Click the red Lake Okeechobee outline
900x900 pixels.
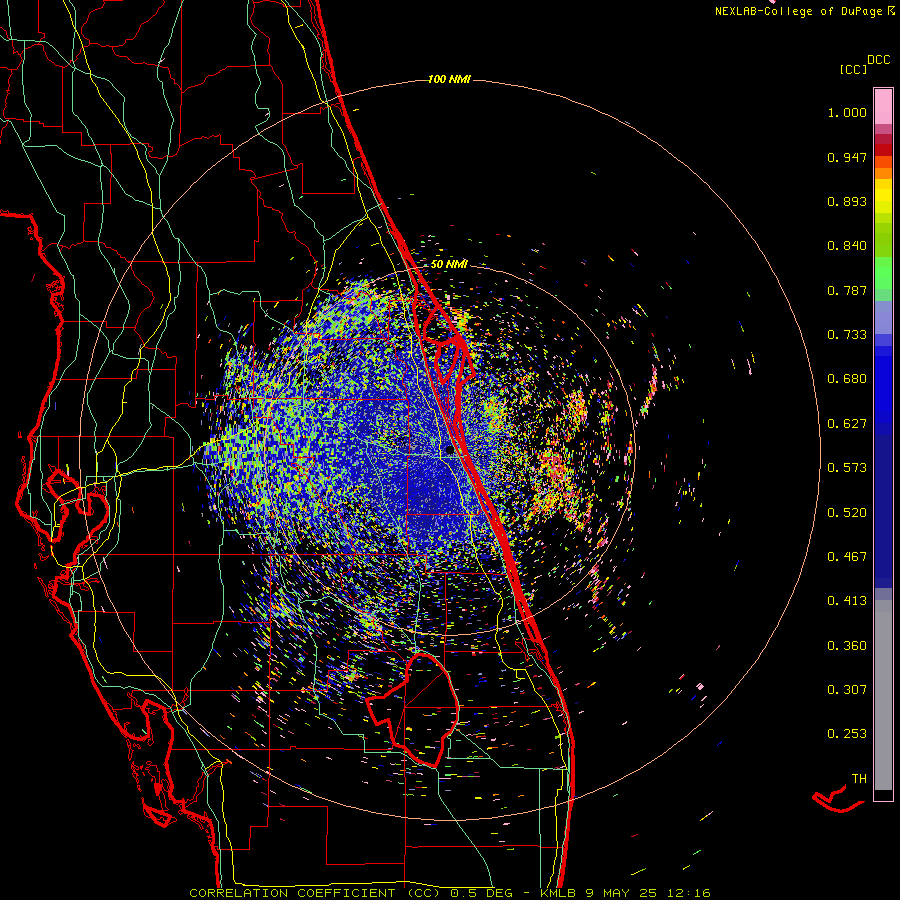412,710
